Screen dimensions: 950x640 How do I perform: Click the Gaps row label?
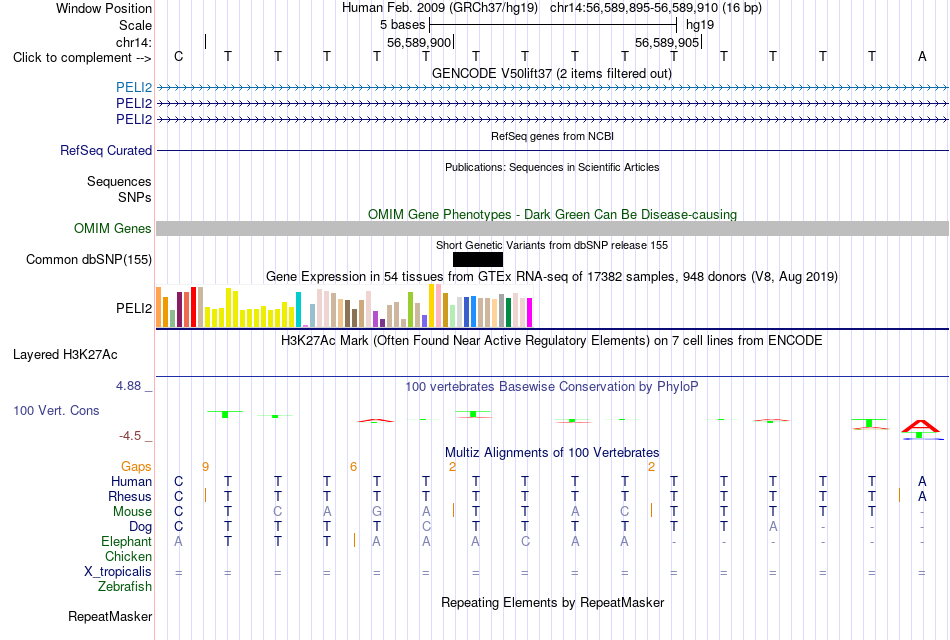click(136, 466)
